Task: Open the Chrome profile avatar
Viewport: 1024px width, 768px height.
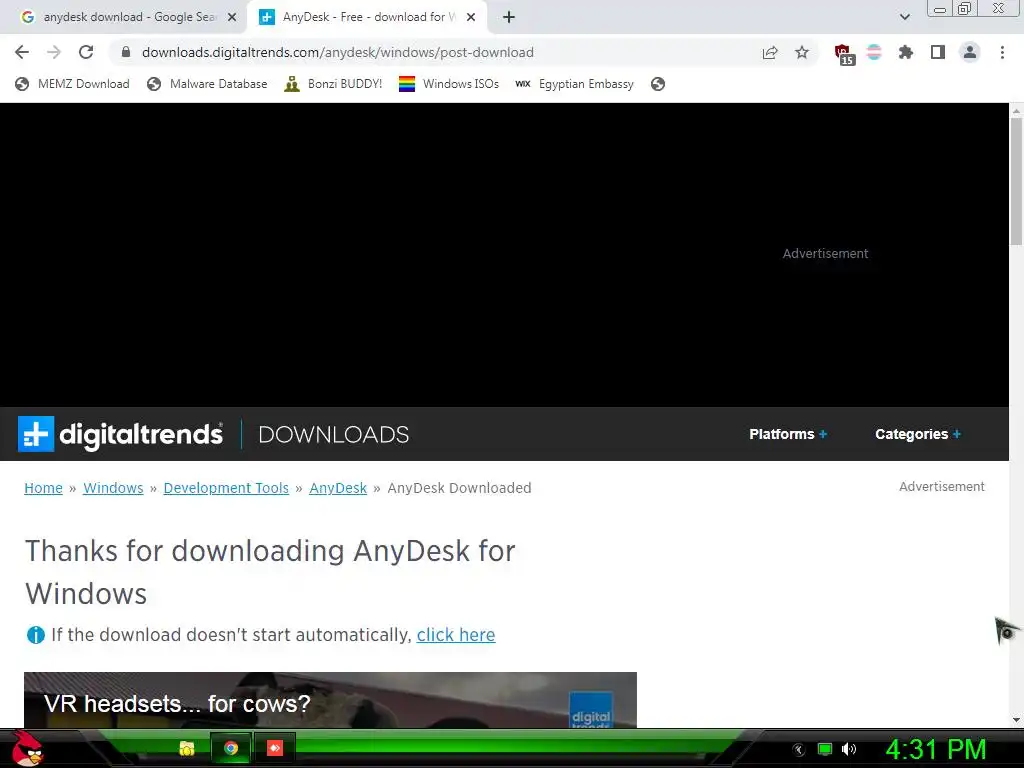Action: [970, 52]
